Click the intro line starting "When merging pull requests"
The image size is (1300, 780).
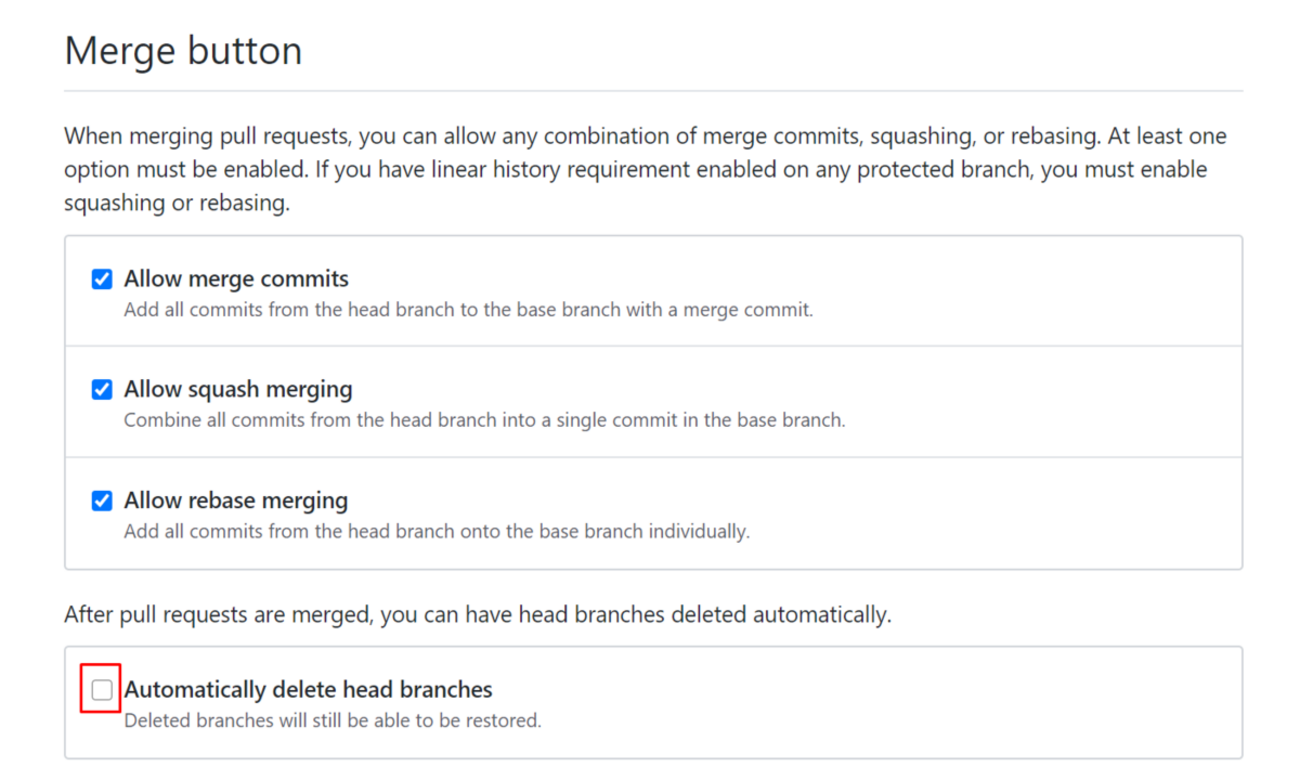tap(645, 136)
